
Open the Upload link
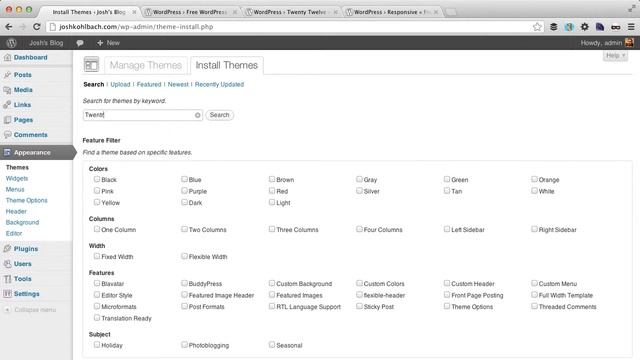(x=120, y=84)
